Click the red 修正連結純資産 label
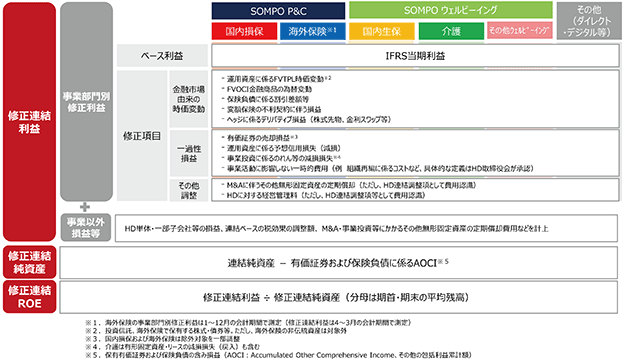This screenshot has width=624, height=360. (29, 262)
